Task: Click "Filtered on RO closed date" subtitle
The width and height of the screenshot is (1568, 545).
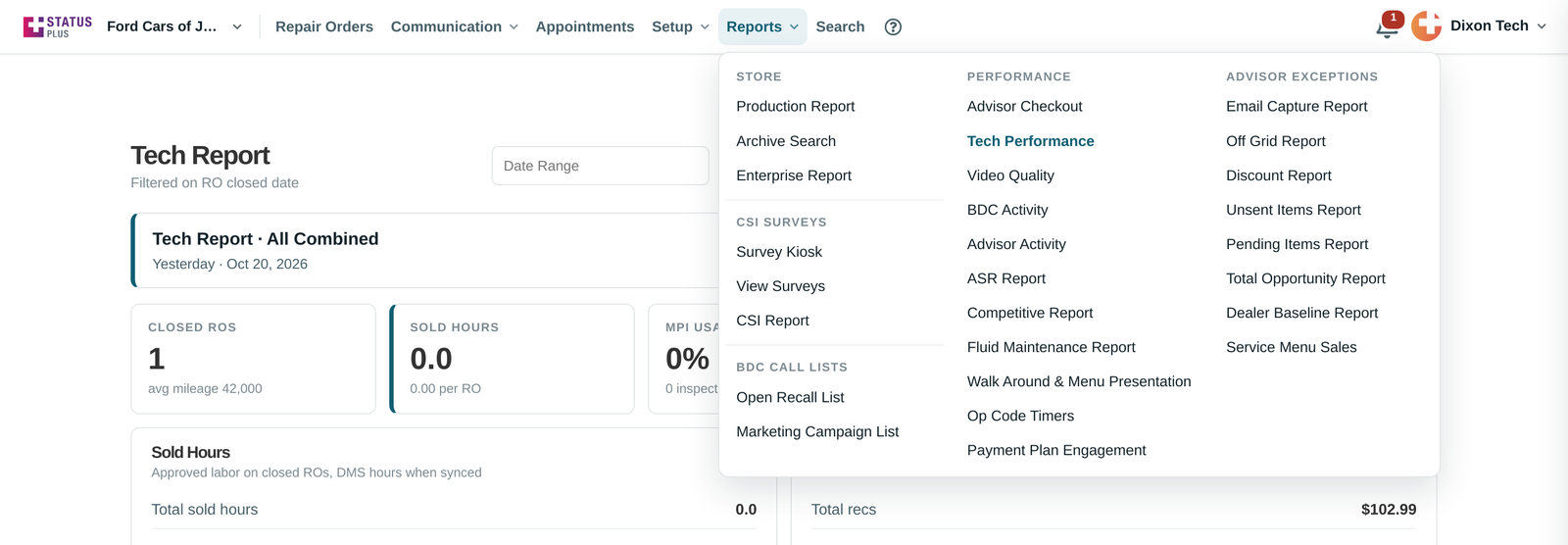Action: pyautogui.click(x=215, y=183)
